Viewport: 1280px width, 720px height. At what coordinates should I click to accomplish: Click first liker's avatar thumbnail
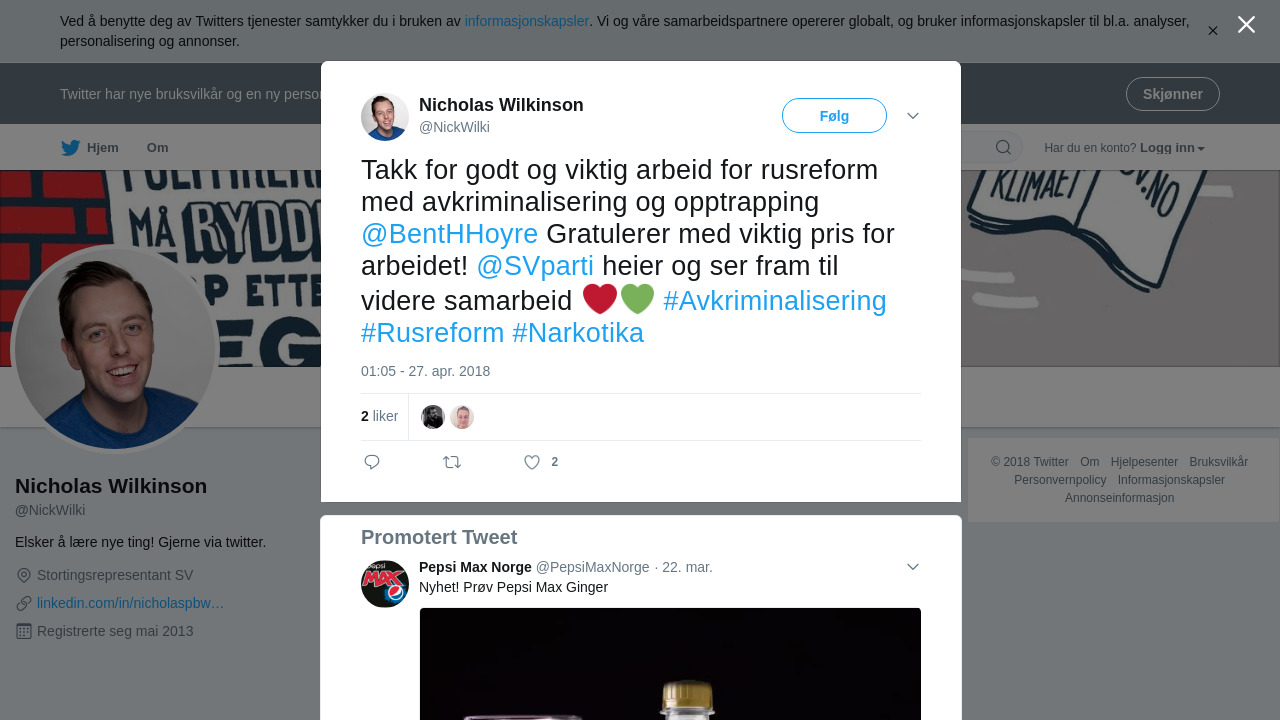tap(433, 417)
